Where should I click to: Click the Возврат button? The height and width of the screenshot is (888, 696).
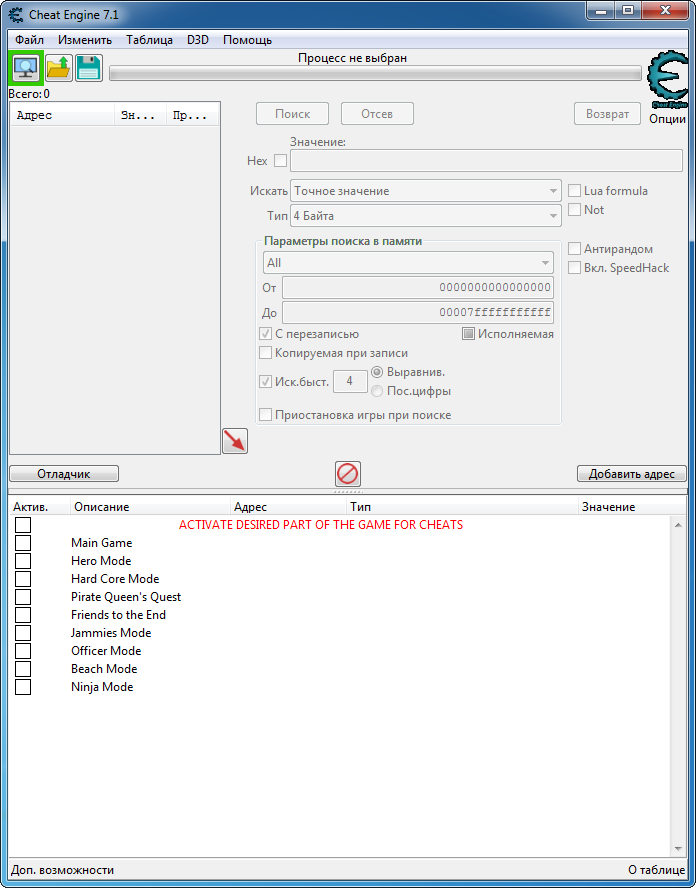click(608, 114)
